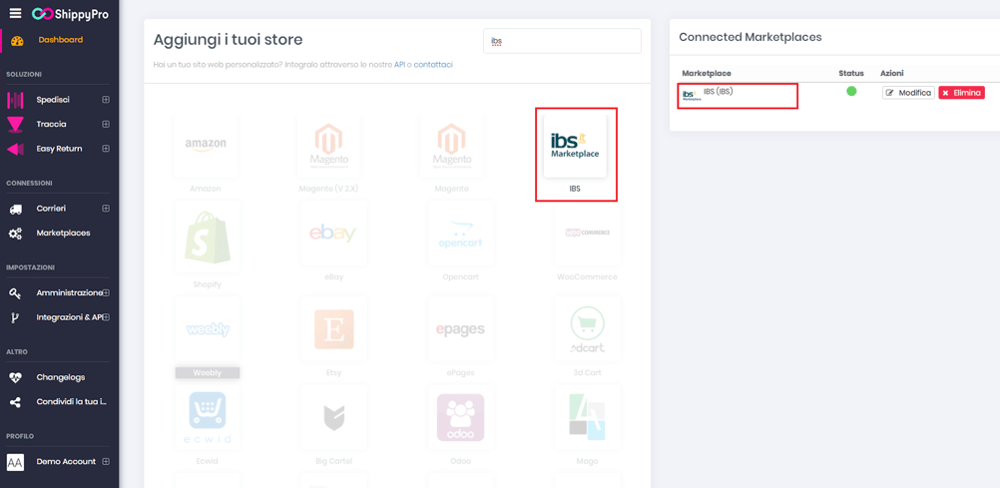Viewport: 1000px width, 488px height.
Task: Click the Marketplaces gears icon
Action: pyautogui.click(x=16, y=233)
